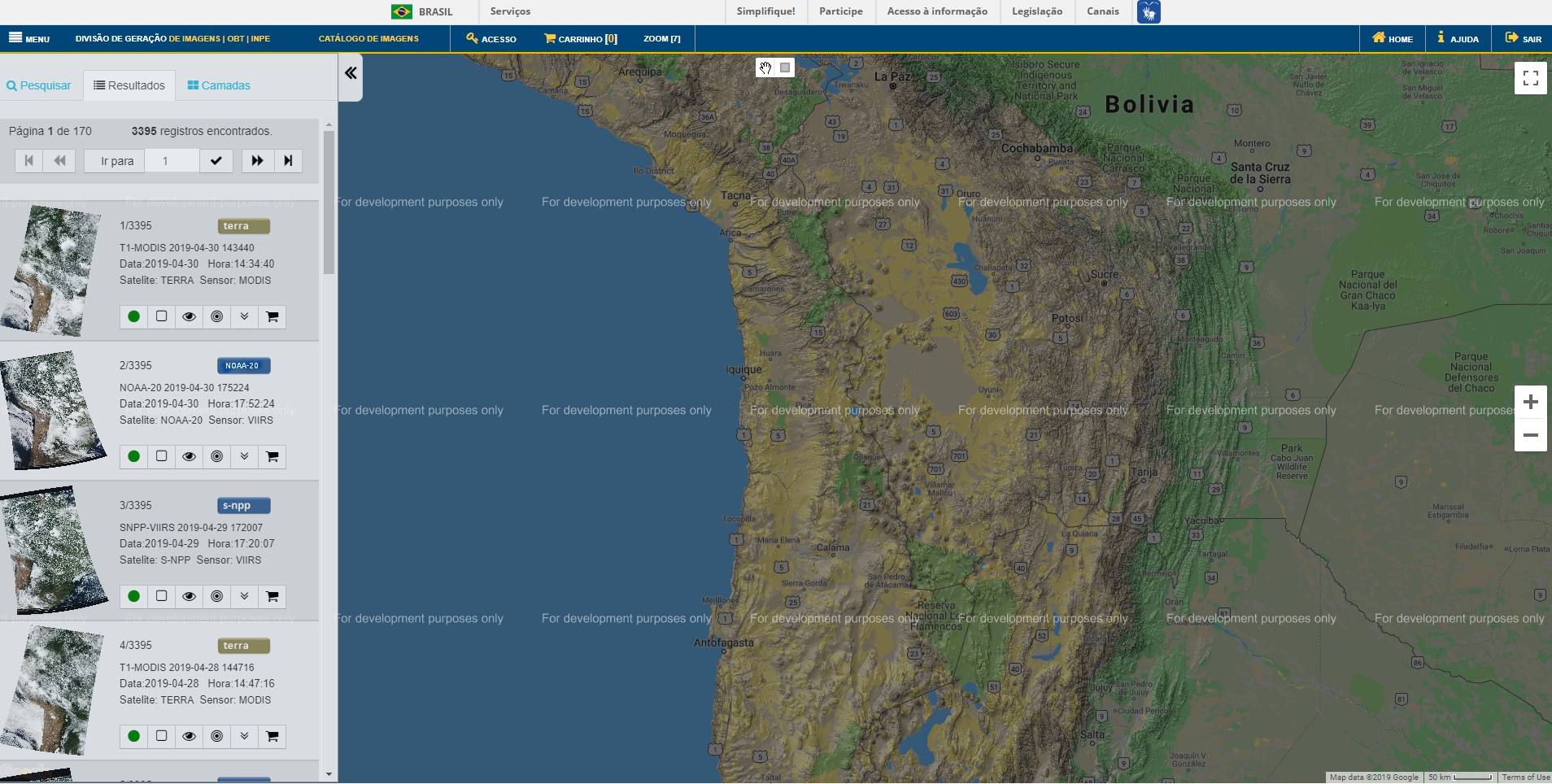Switch to the Camadas tab
The image size is (1552, 784).
(220, 85)
